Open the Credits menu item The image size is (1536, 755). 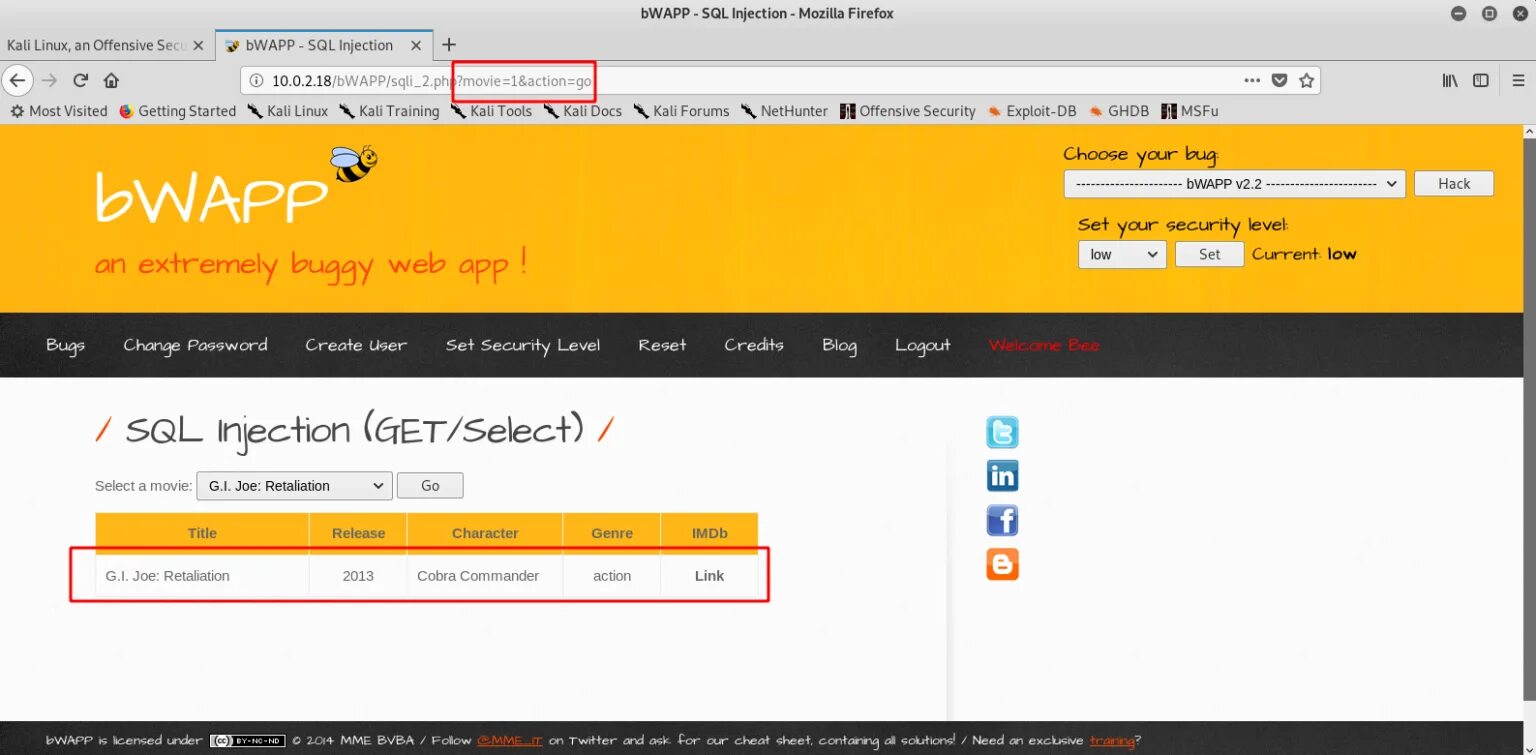tap(754, 345)
